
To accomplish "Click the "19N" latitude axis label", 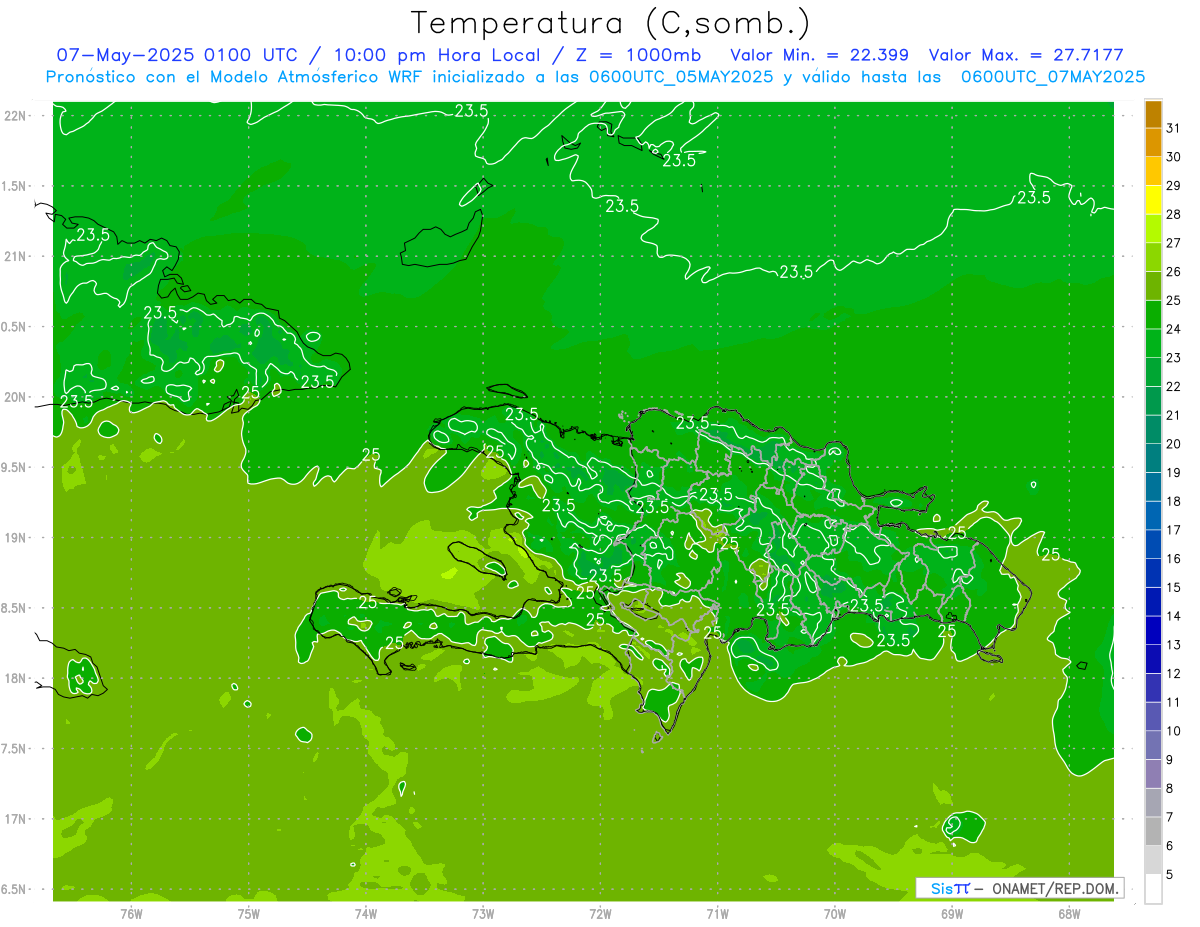I will click(16, 538).
